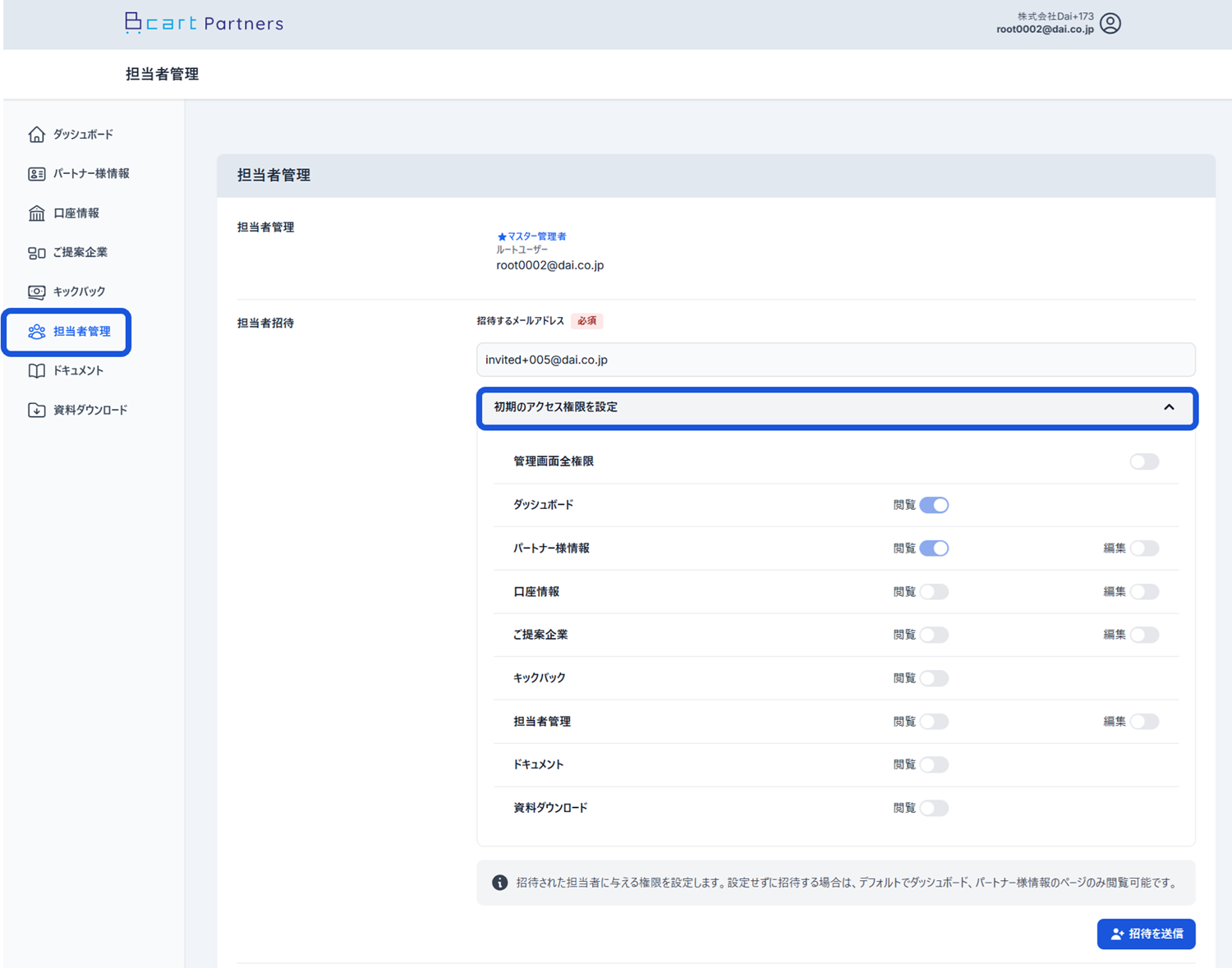This screenshot has height=968, width=1232.
Task: Open ダッシュボード in the sidebar
Action: click(x=83, y=134)
